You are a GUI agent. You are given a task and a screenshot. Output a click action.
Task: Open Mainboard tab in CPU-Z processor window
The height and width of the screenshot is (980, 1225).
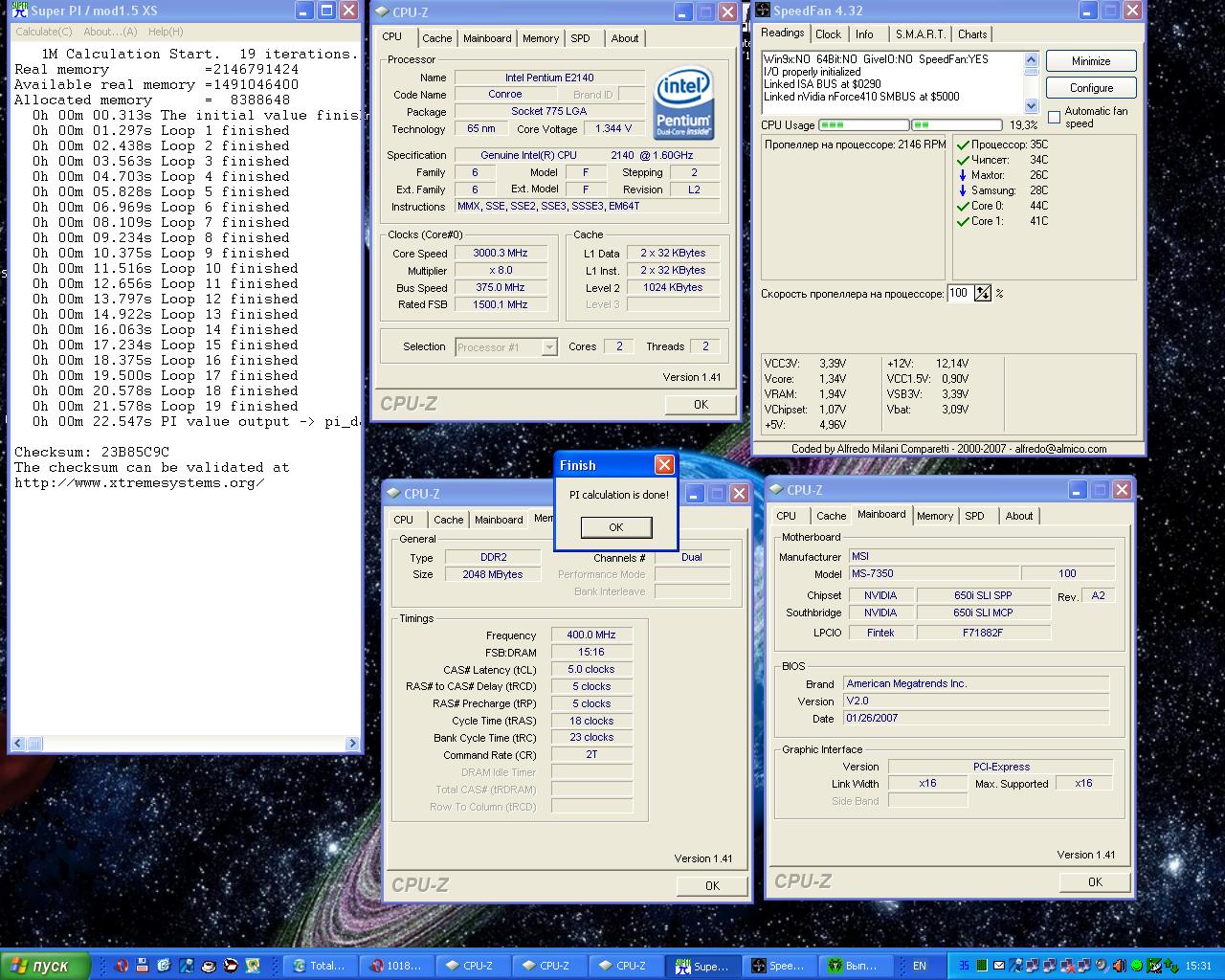tap(487, 38)
